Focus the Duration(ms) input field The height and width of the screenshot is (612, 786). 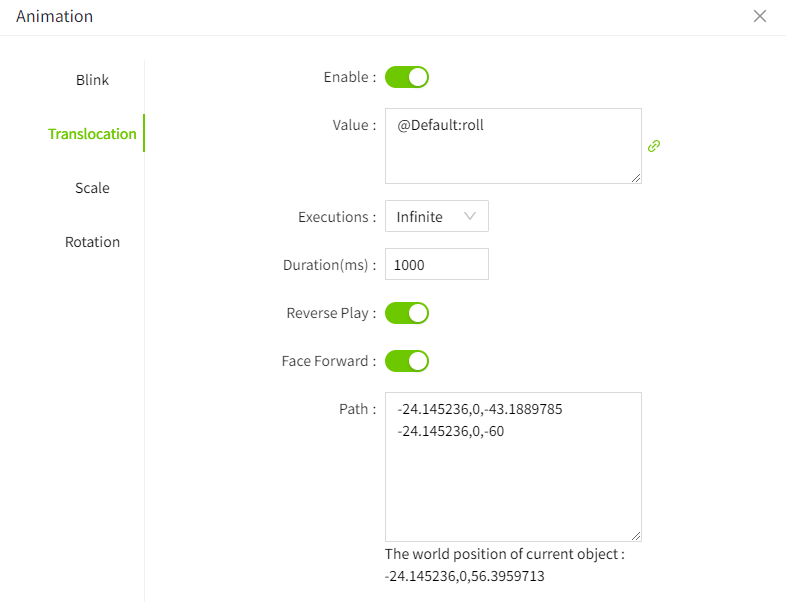coord(436,265)
